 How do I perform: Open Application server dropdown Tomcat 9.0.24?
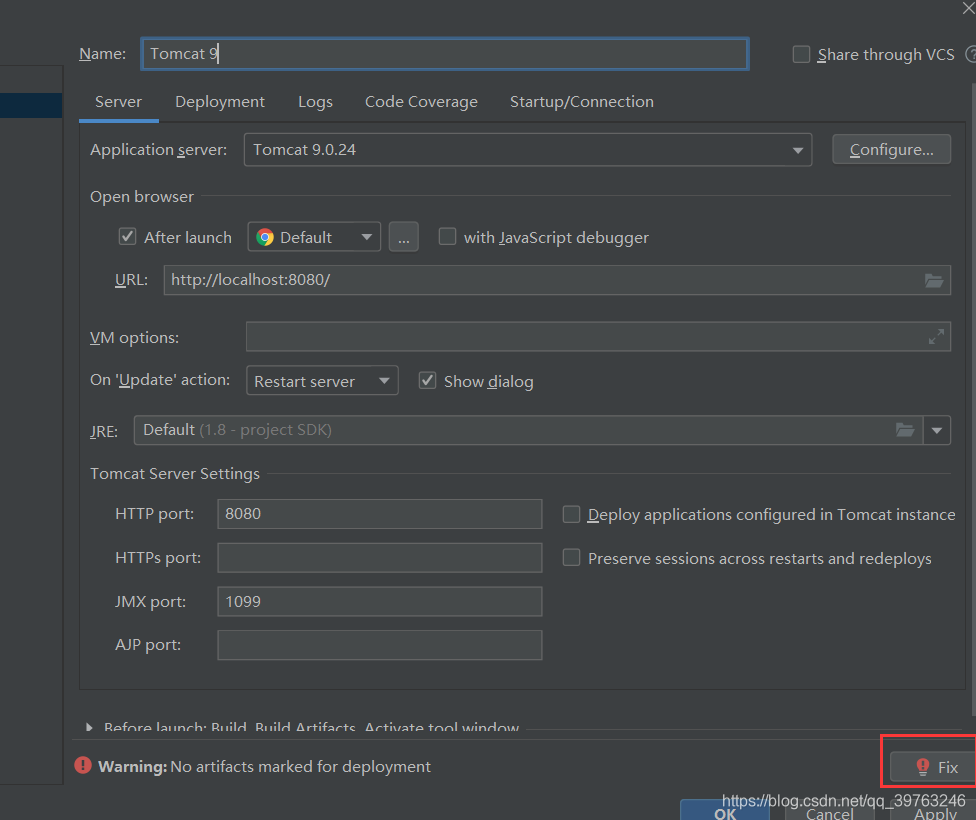click(x=528, y=149)
